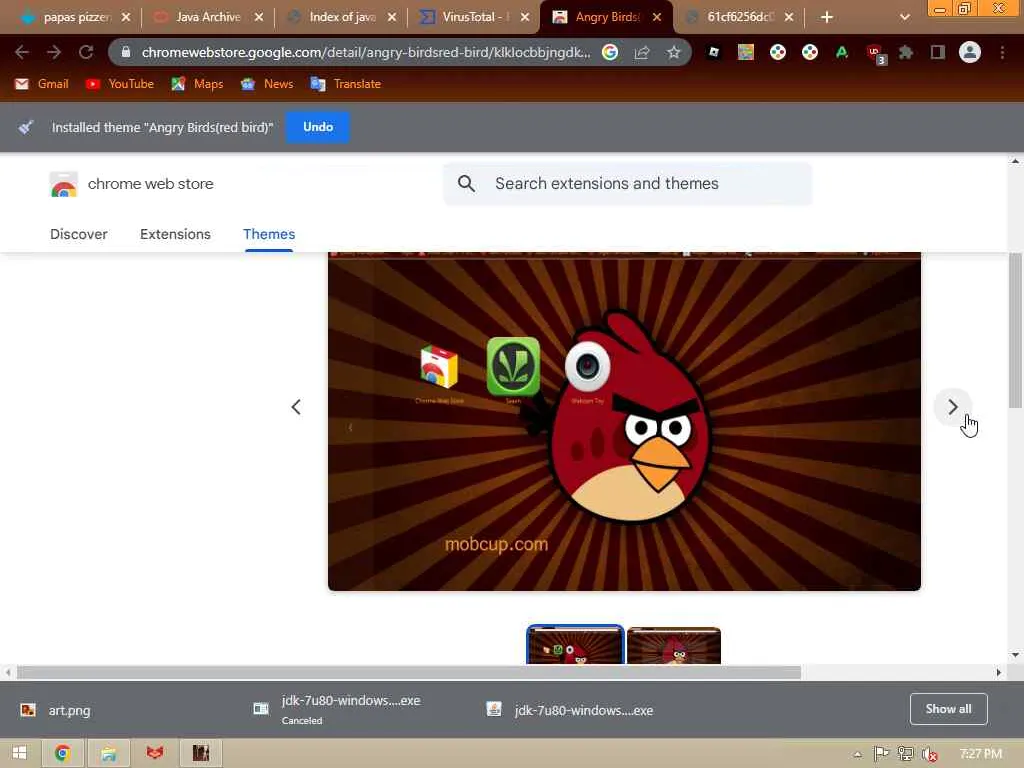Select the second screenshot thumbnail

(674, 646)
